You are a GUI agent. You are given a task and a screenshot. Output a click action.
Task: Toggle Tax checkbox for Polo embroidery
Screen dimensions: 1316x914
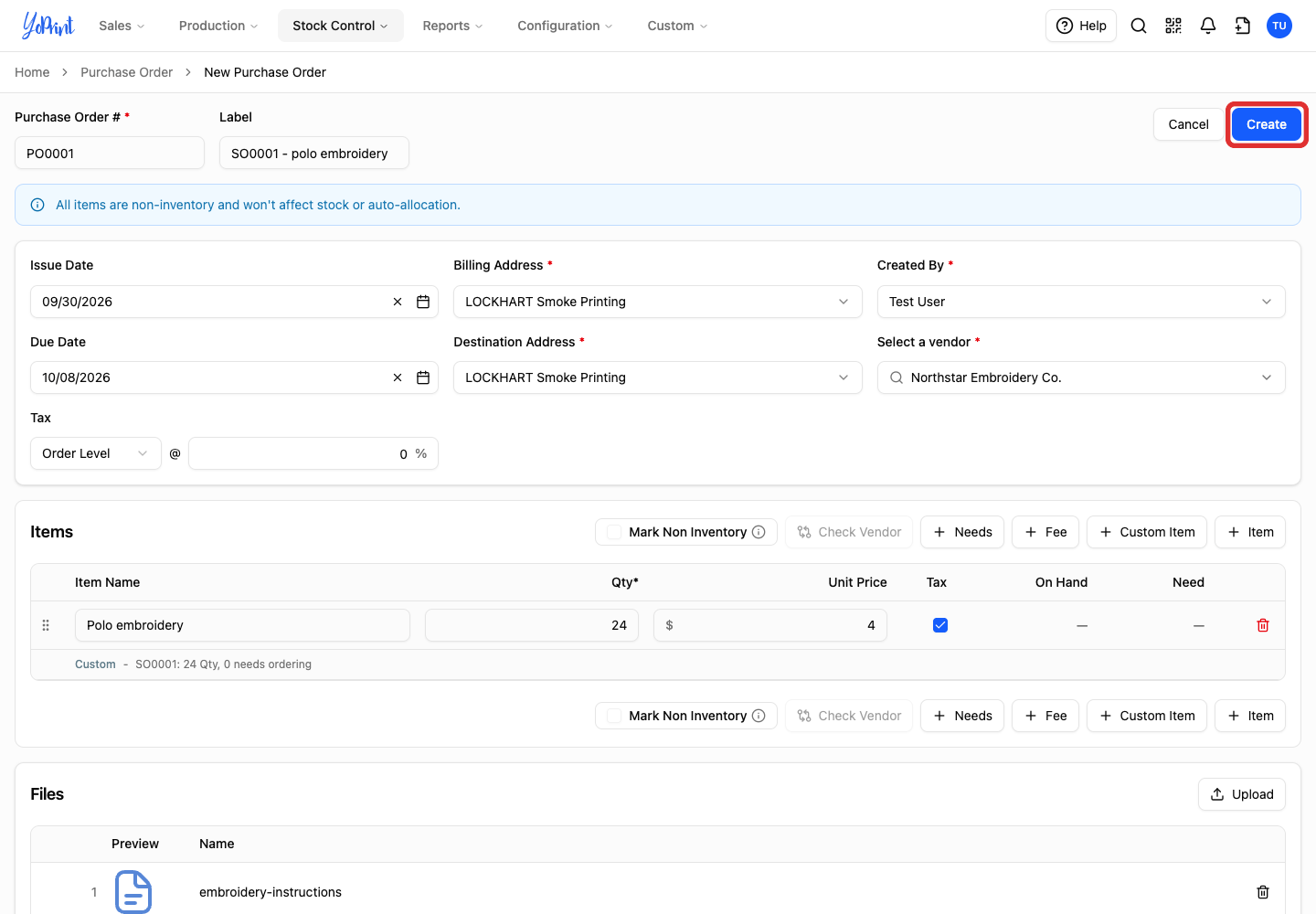[x=940, y=625]
